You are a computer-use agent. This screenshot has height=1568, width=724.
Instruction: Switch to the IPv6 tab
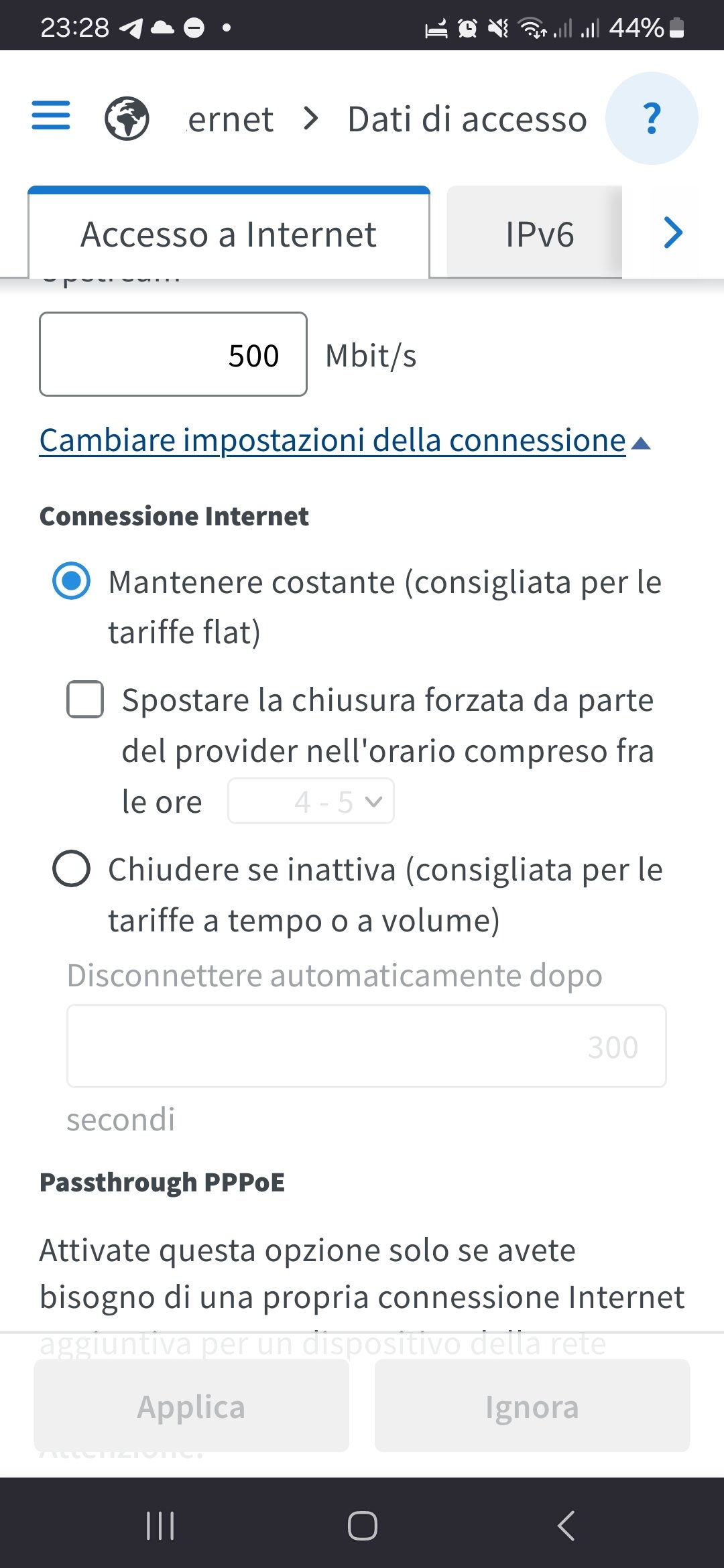point(540,235)
